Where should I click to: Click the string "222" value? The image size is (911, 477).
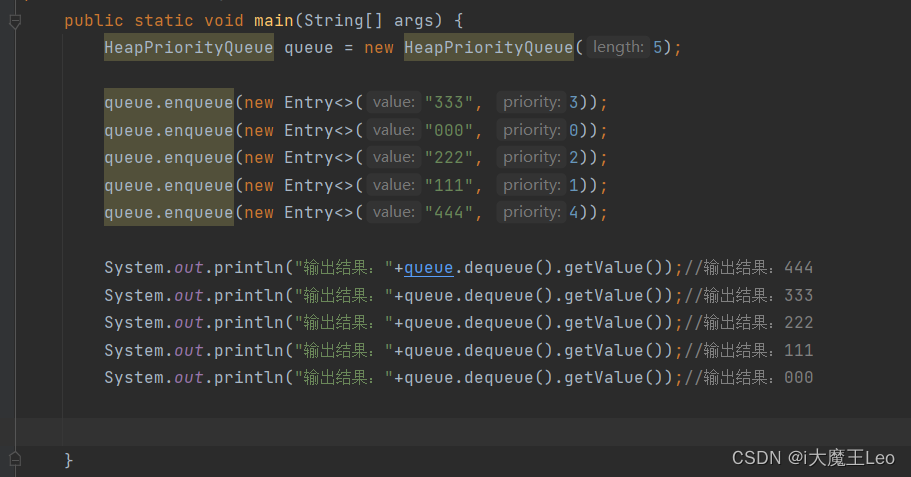(449, 157)
